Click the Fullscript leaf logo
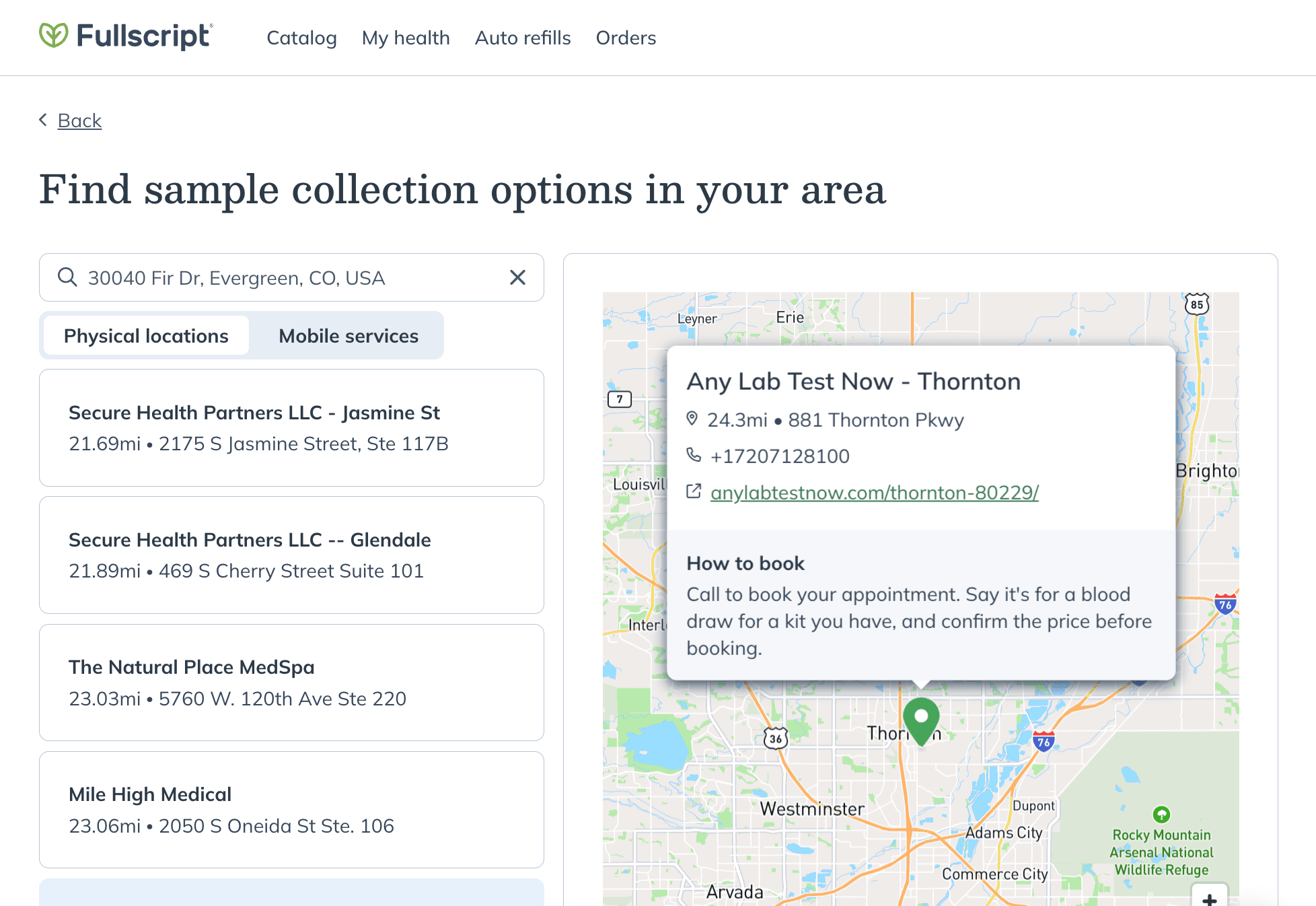Screen dimensions: 1316x906 click(53, 35)
